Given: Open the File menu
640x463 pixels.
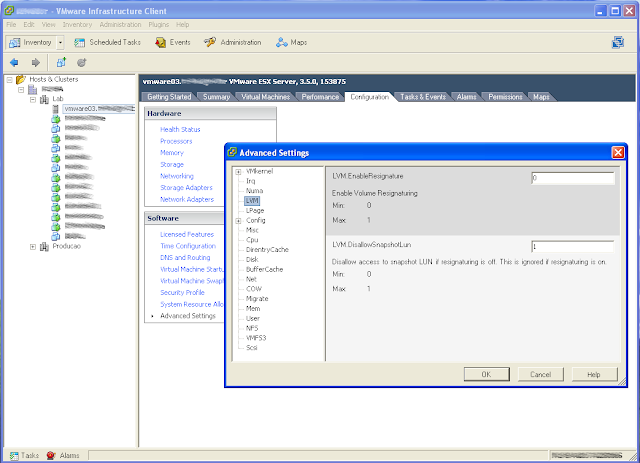Looking at the screenshot, I should click(11, 24).
